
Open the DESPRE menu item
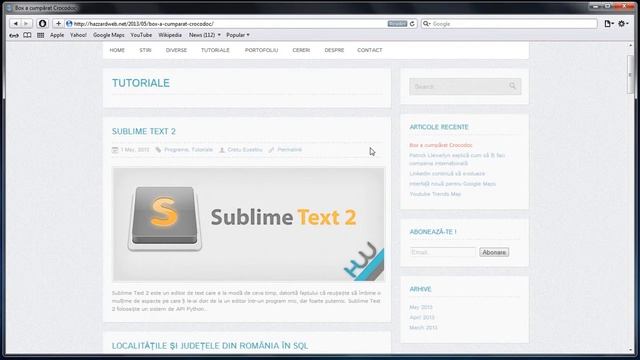tap(334, 50)
